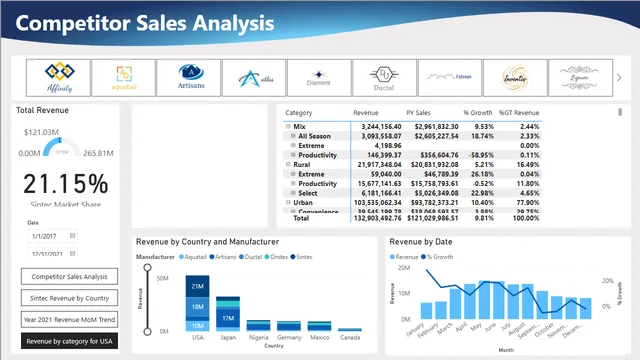Expand the Extreme row under Rural
Viewport: 640px width, 360px height.
[x=293, y=174]
